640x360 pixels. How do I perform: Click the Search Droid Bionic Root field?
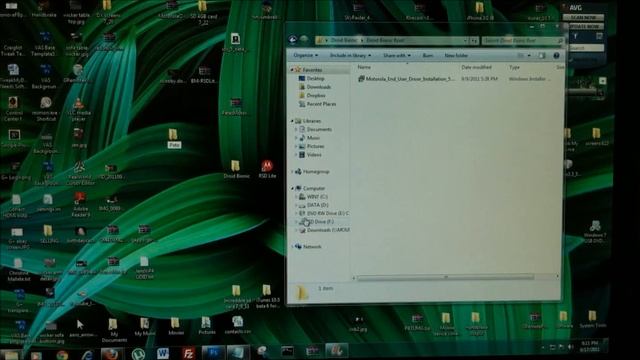pyautogui.click(x=522, y=40)
